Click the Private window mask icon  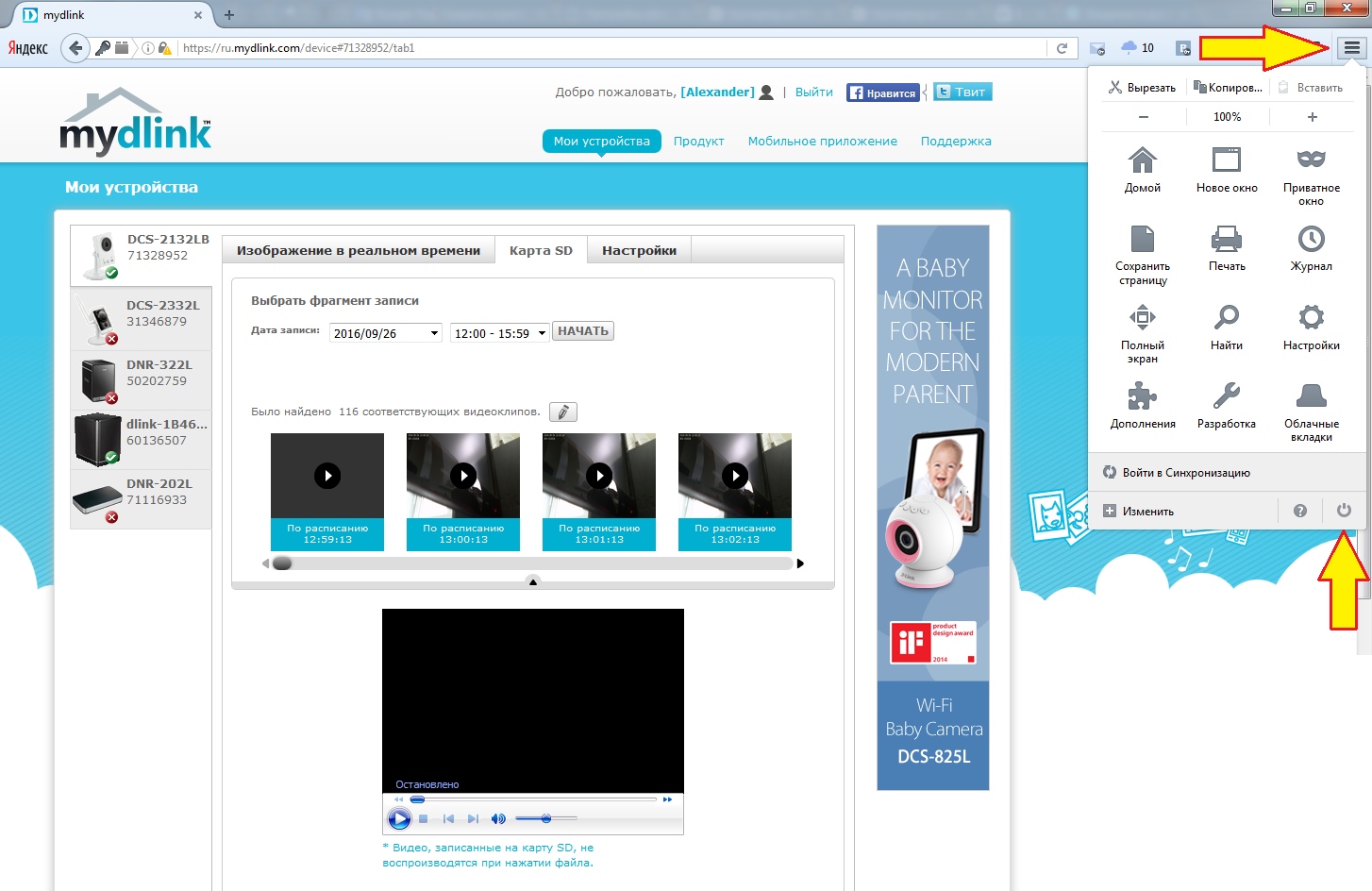[x=1311, y=160]
